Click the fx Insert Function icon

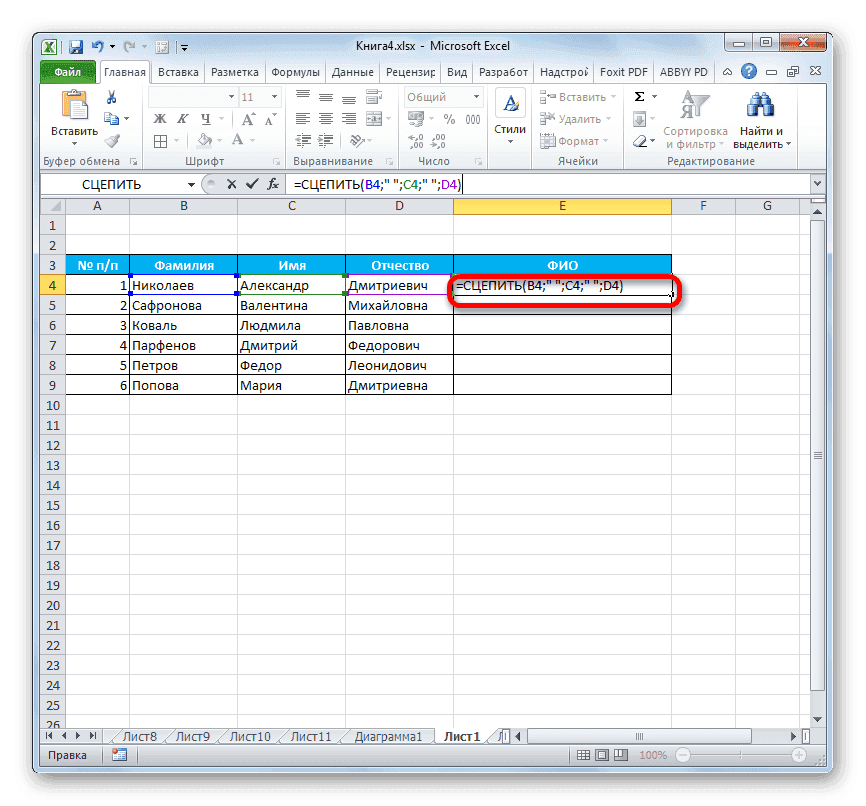tap(272, 184)
